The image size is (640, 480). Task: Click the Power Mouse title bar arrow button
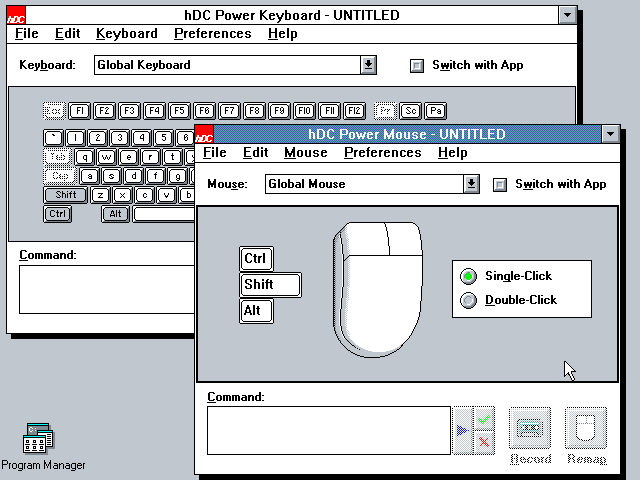610,134
